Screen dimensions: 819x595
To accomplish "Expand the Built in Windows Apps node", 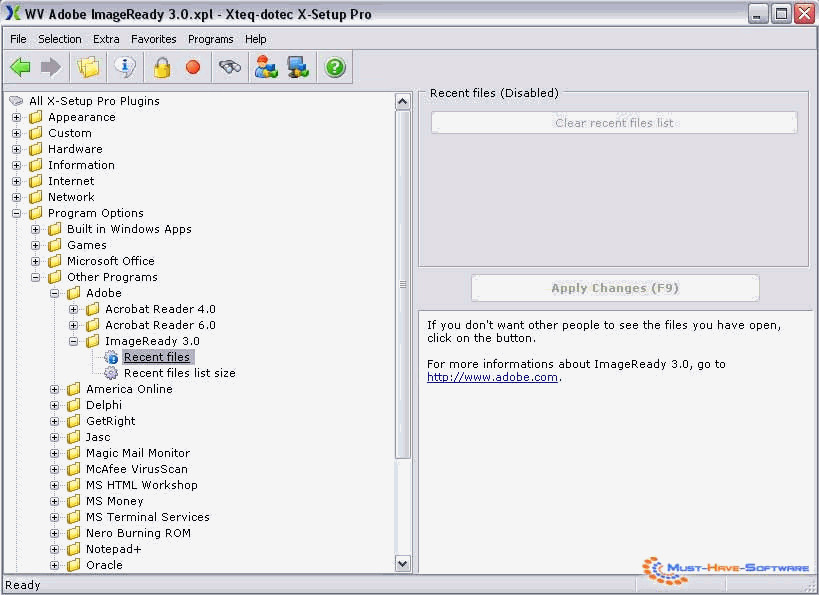I will point(36,229).
